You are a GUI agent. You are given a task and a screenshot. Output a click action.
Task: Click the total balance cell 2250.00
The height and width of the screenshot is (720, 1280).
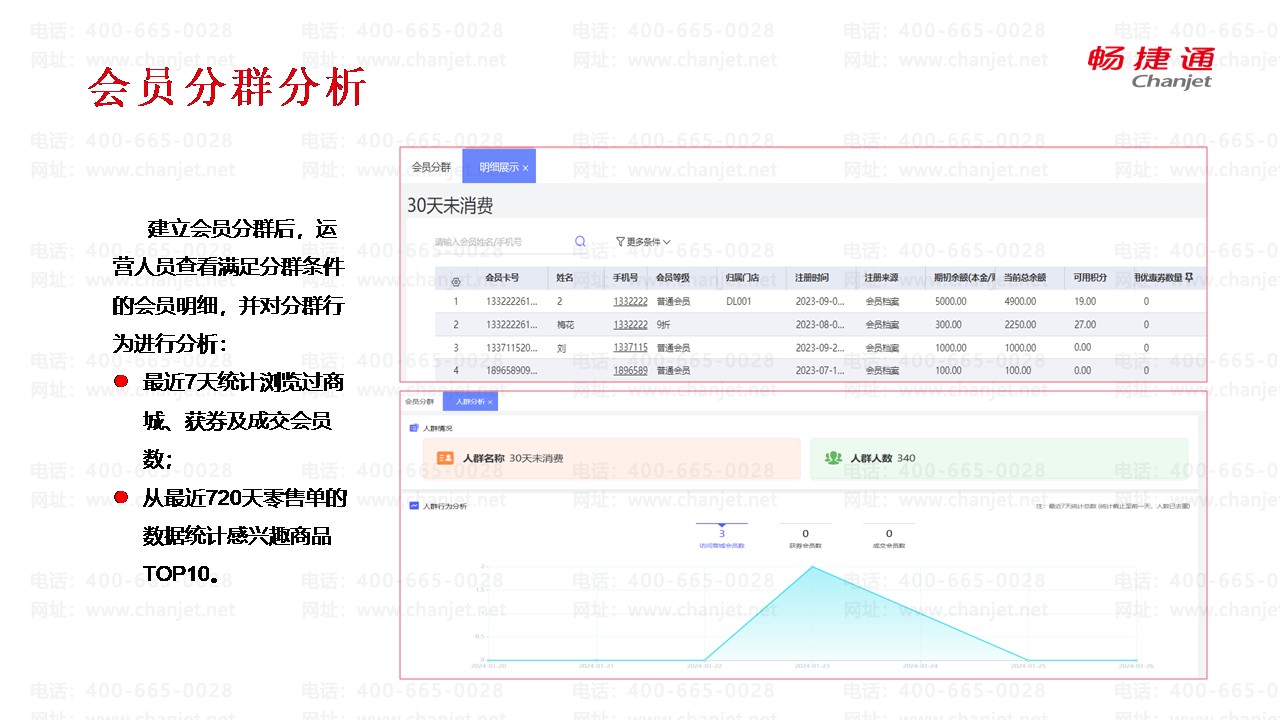(x=1020, y=324)
